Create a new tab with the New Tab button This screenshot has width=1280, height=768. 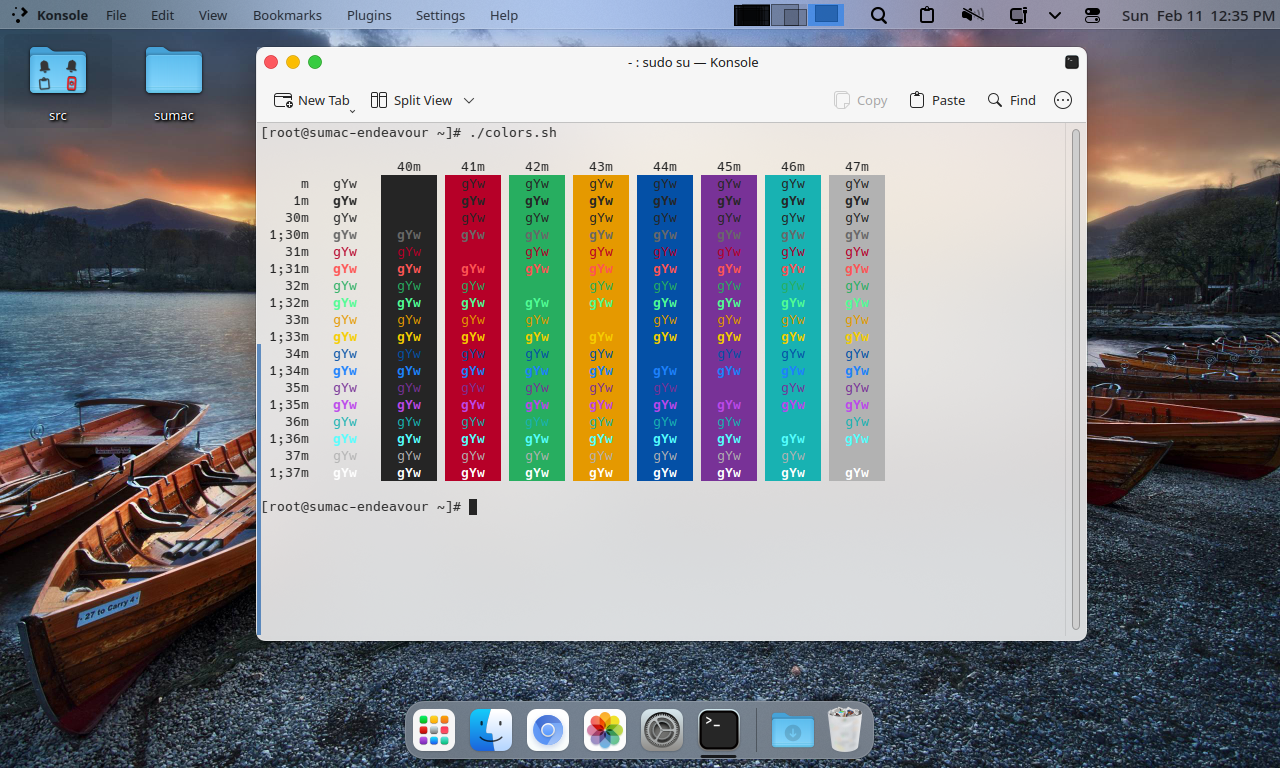tap(313, 100)
